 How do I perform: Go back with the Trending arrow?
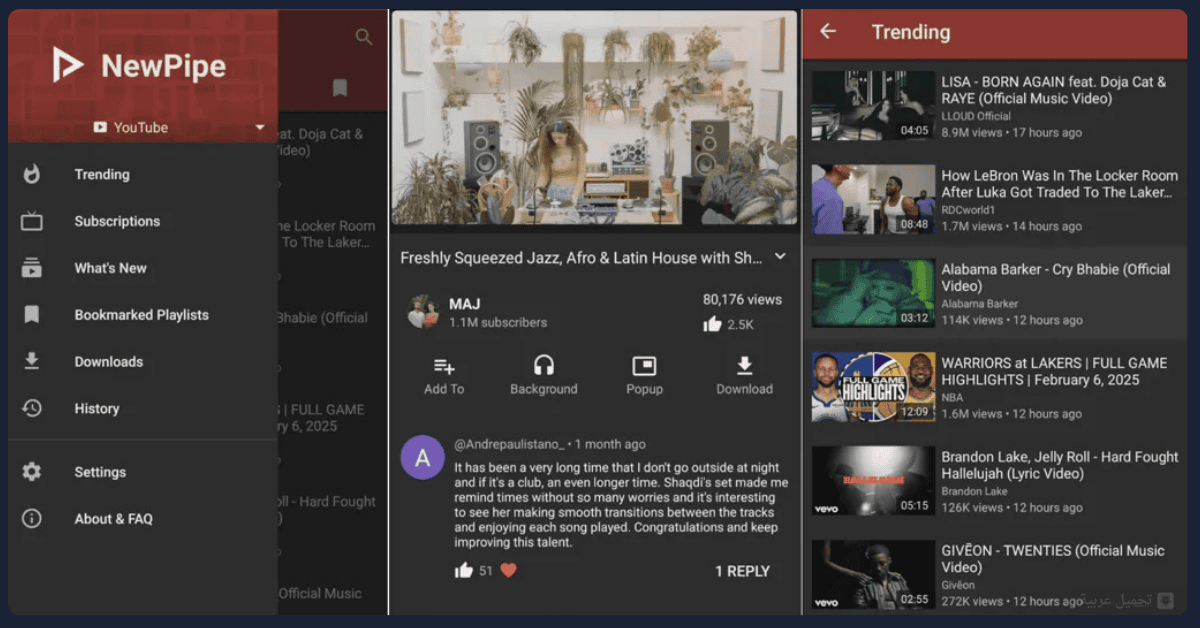pos(828,31)
